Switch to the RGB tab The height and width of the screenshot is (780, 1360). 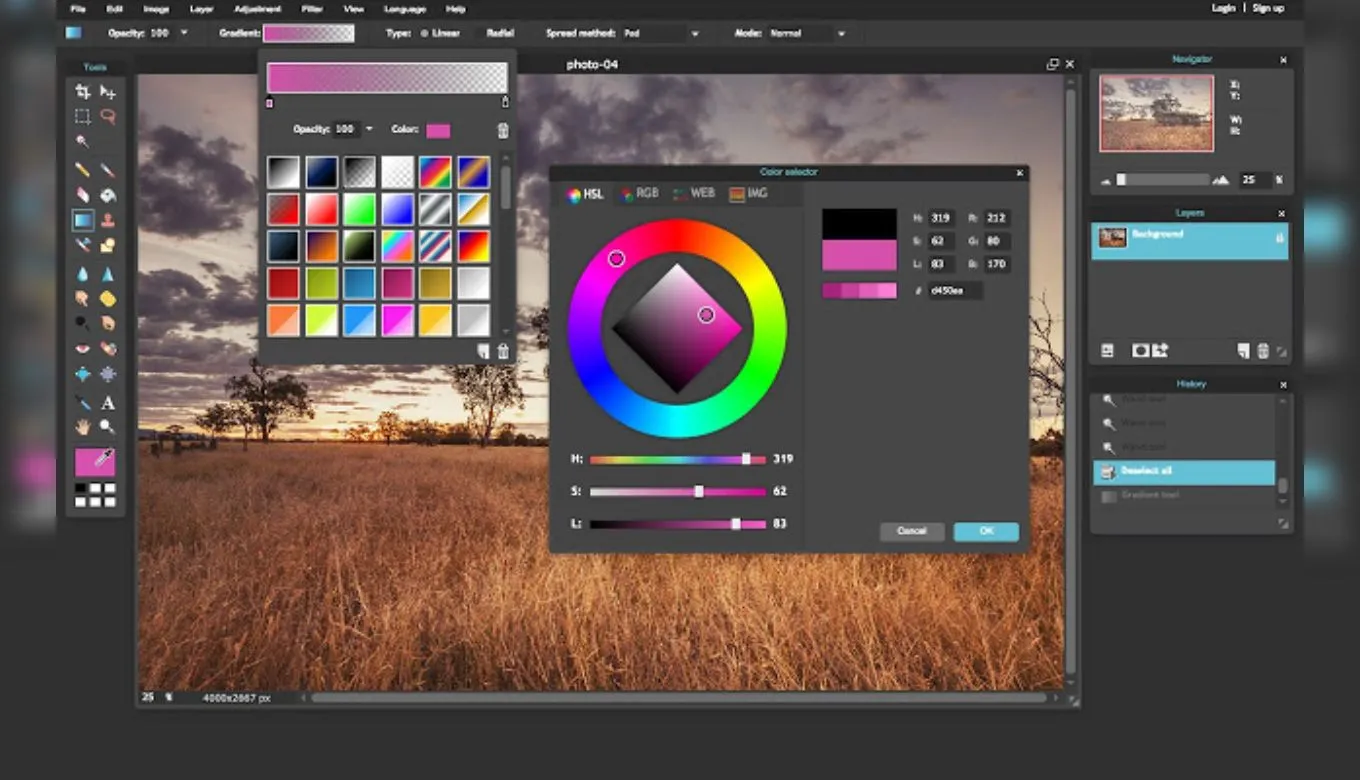639,194
